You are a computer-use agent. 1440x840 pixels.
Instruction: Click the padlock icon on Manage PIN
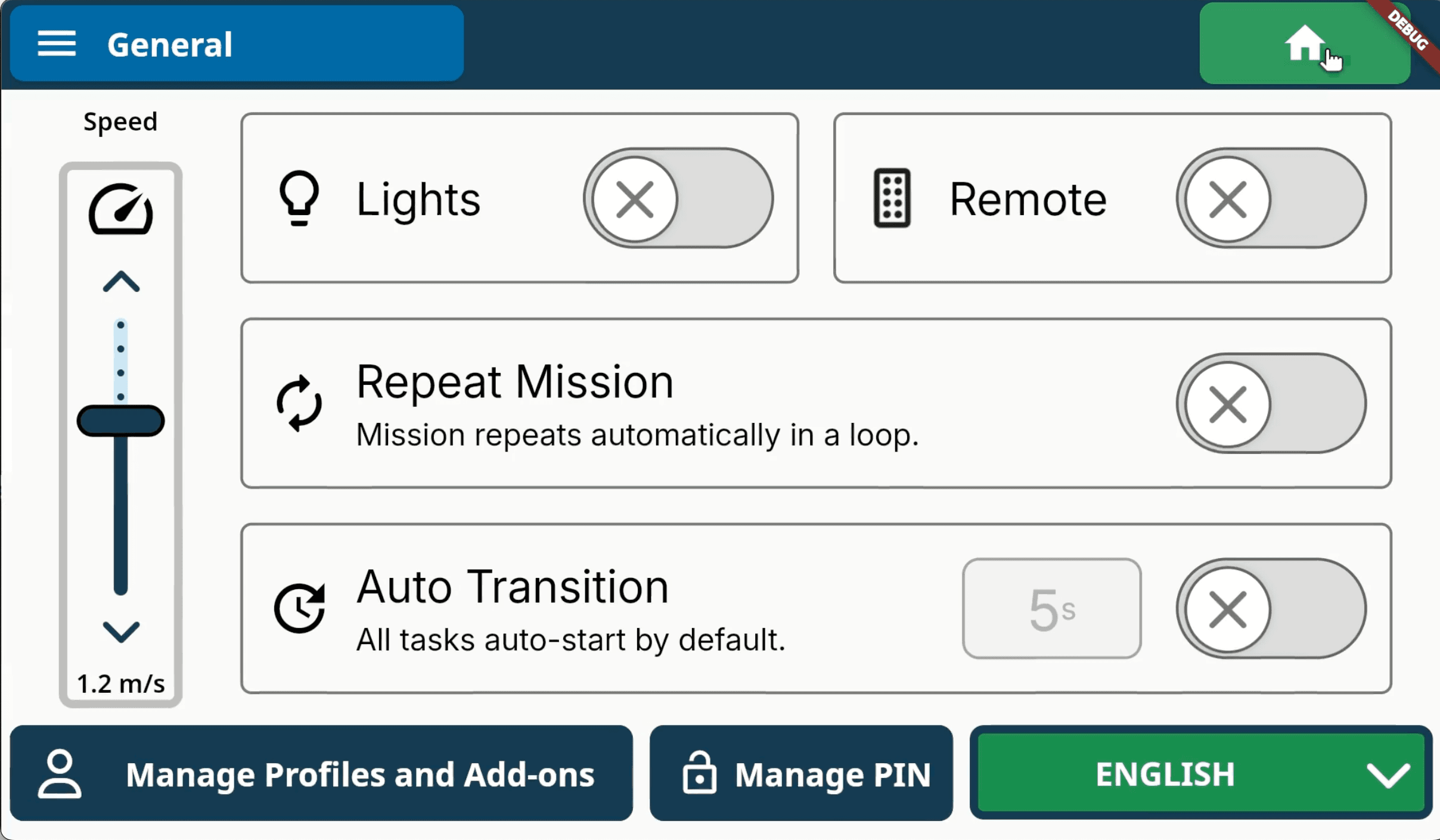pyautogui.click(x=699, y=773)
